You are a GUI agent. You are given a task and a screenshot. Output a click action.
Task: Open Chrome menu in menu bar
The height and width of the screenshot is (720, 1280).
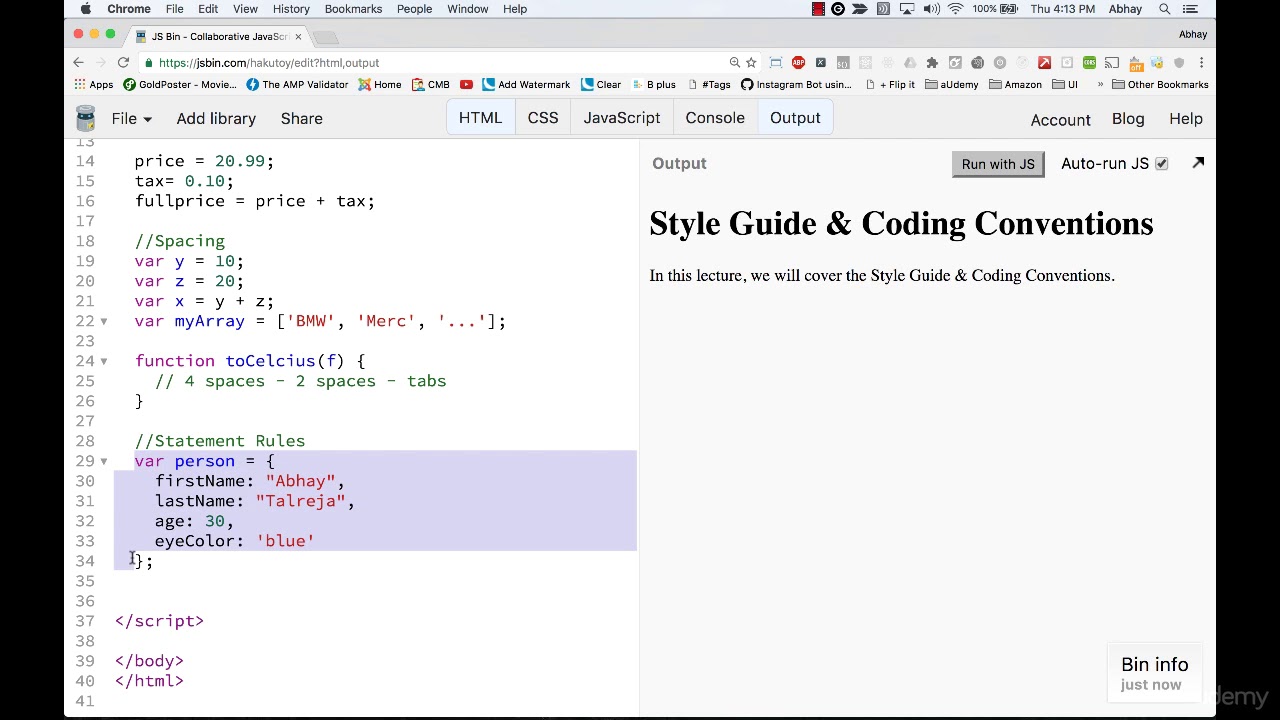[129, 9]
